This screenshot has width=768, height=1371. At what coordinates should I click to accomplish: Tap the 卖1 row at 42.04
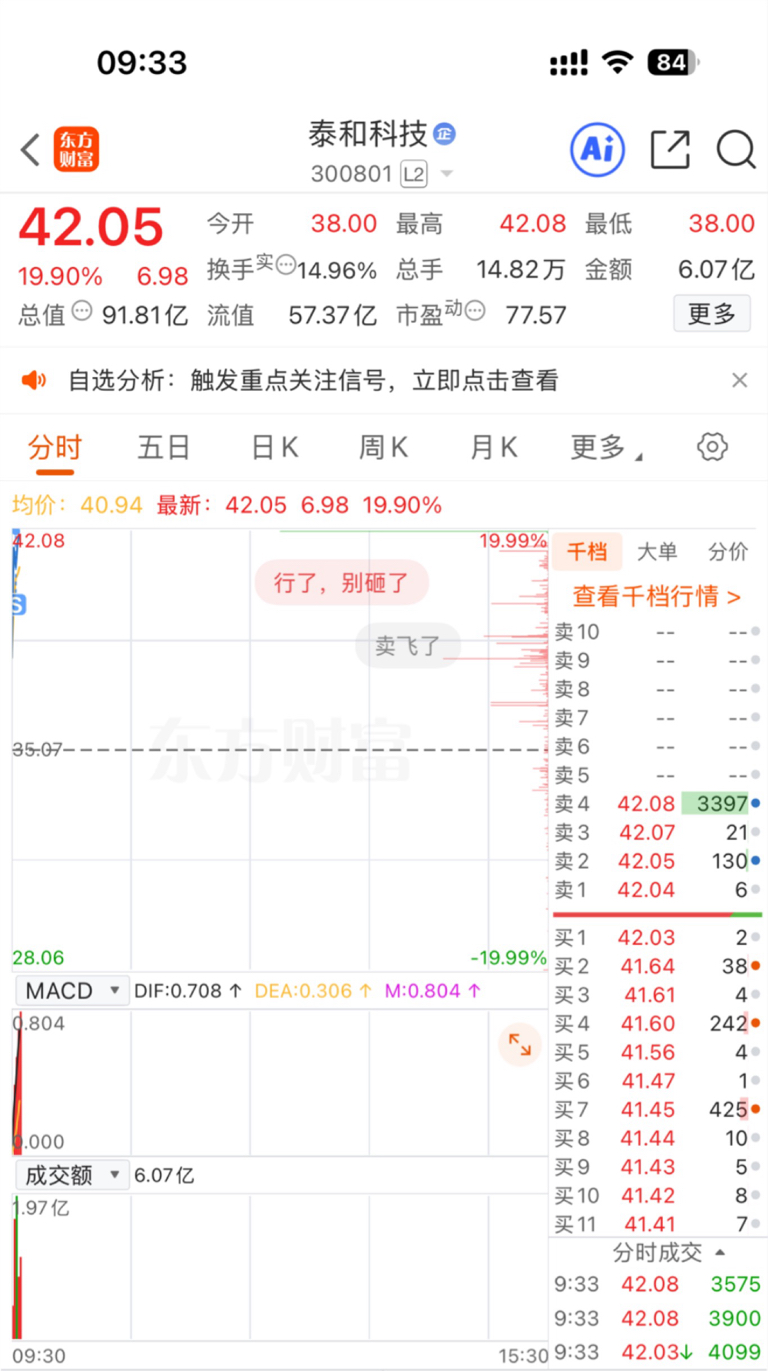657,890
